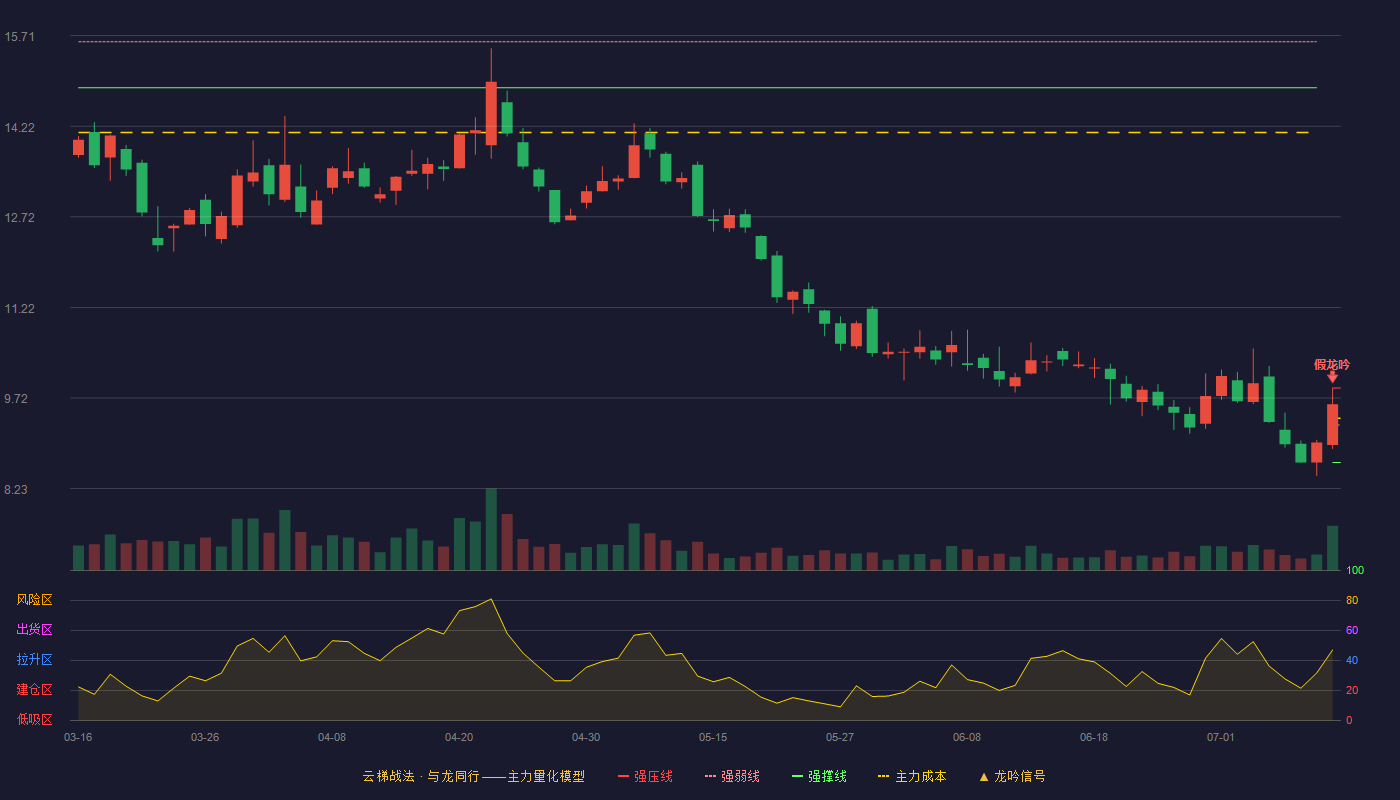Click the green 100 indicator axis value
Screen dimensions: 1400x800
tap(1355, 571)
